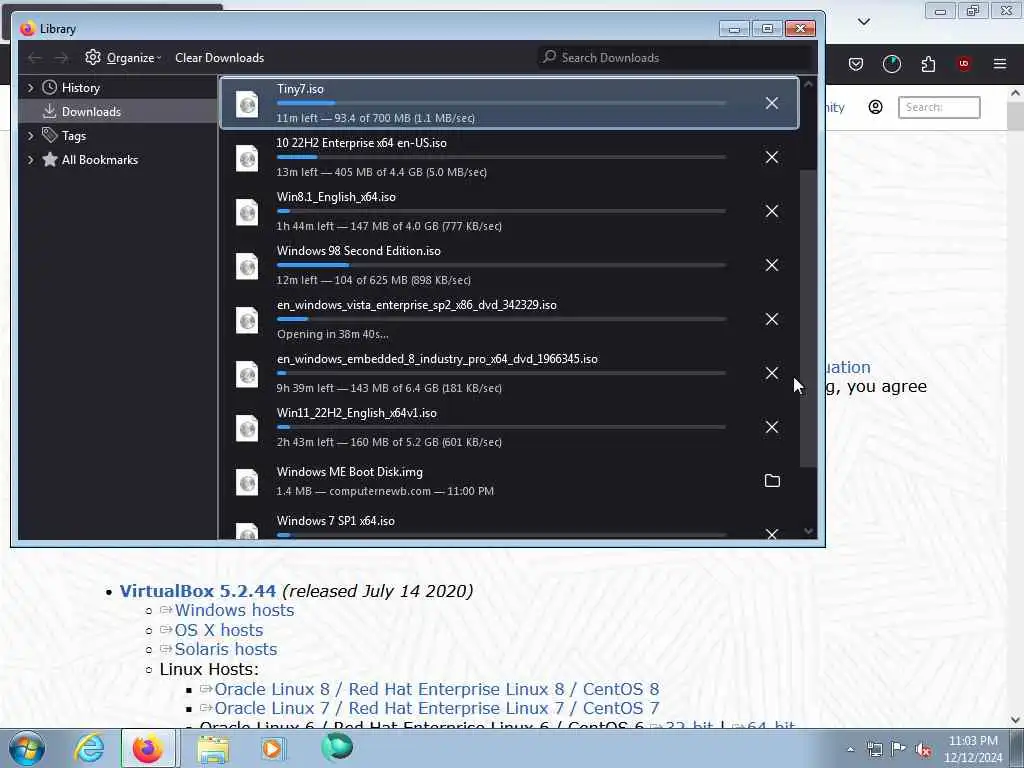Click the account icon on the web page
This screenshot has height=768, width=1024.
[875, 107]
